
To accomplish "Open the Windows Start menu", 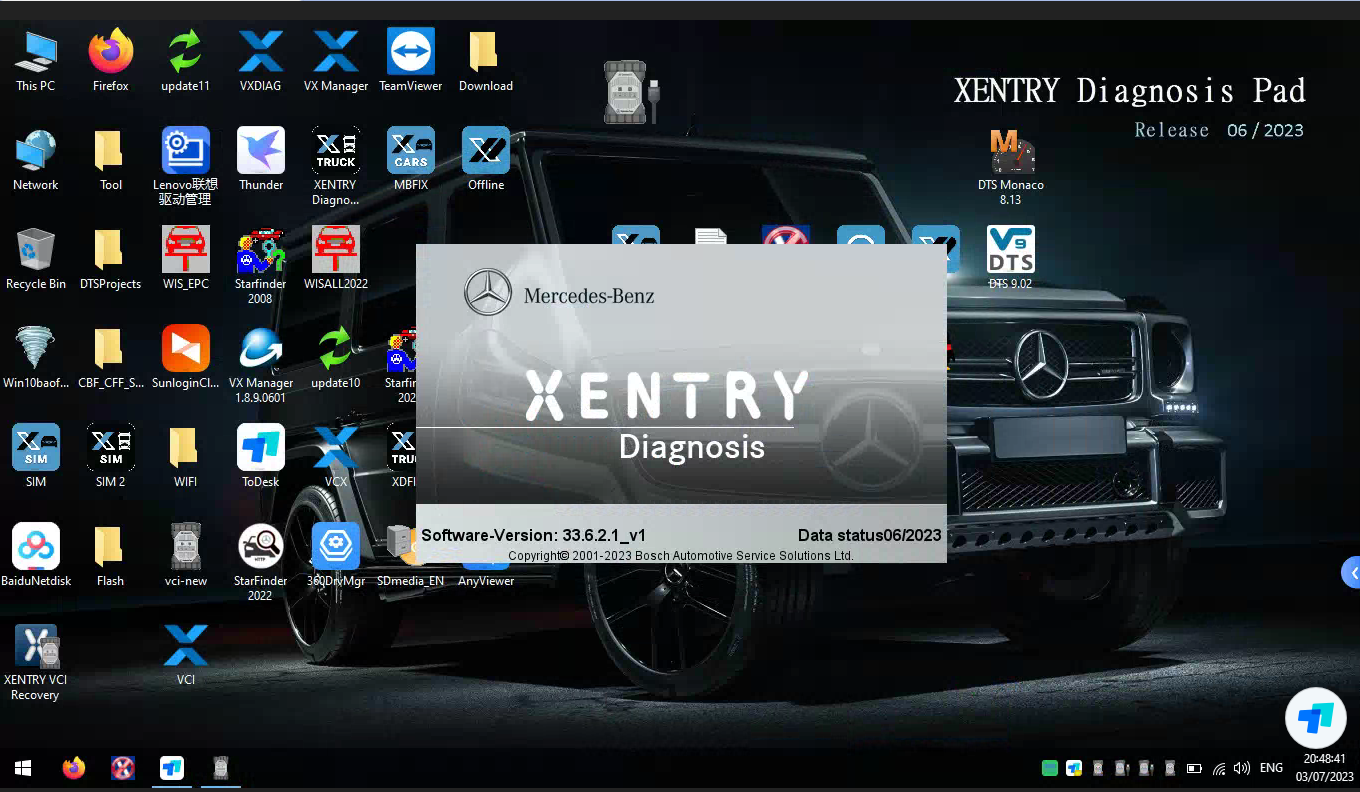I will (x=22, y=768).
